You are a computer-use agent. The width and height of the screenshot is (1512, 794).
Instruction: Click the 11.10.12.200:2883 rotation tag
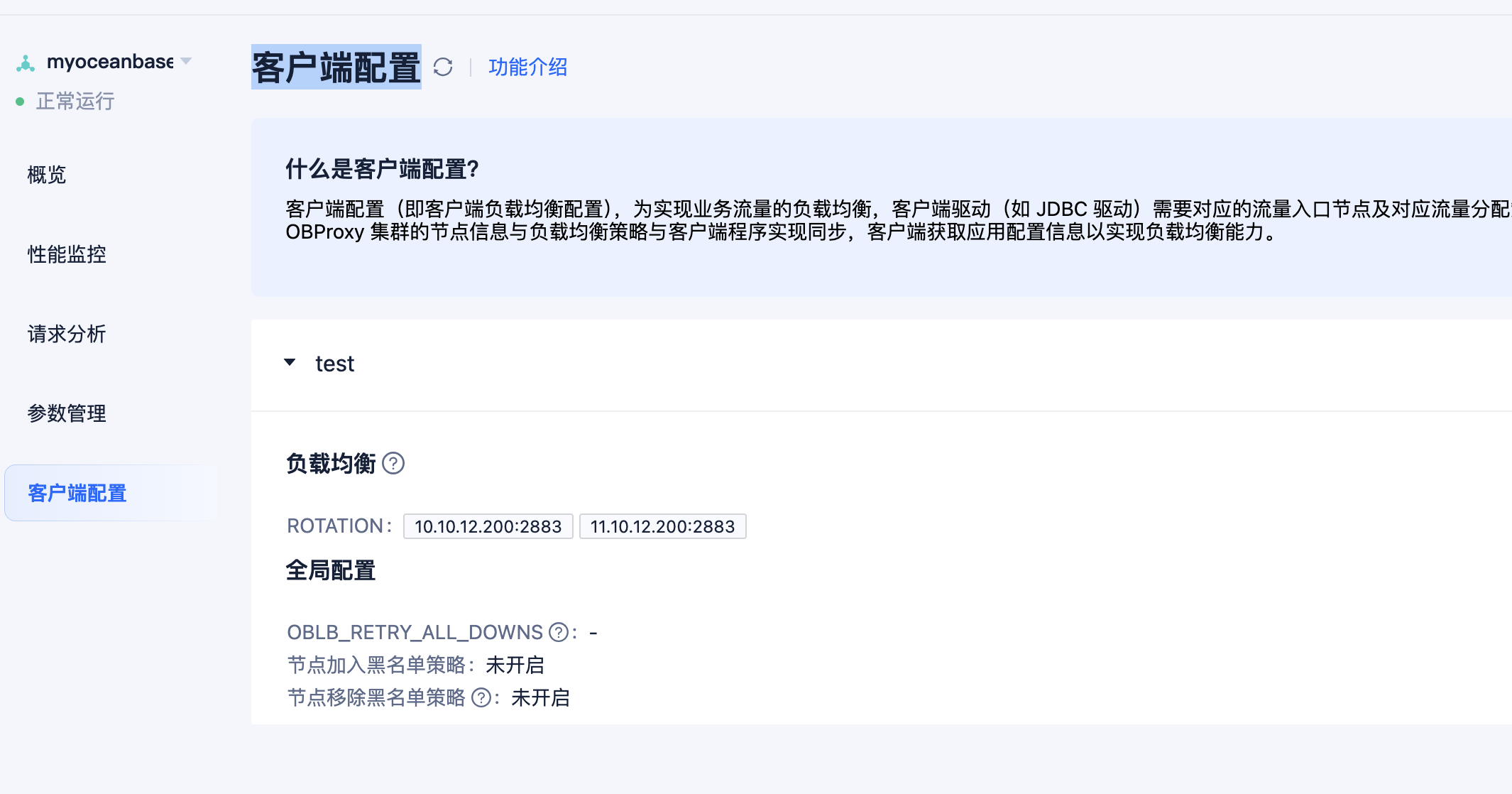tap(662, 526)
